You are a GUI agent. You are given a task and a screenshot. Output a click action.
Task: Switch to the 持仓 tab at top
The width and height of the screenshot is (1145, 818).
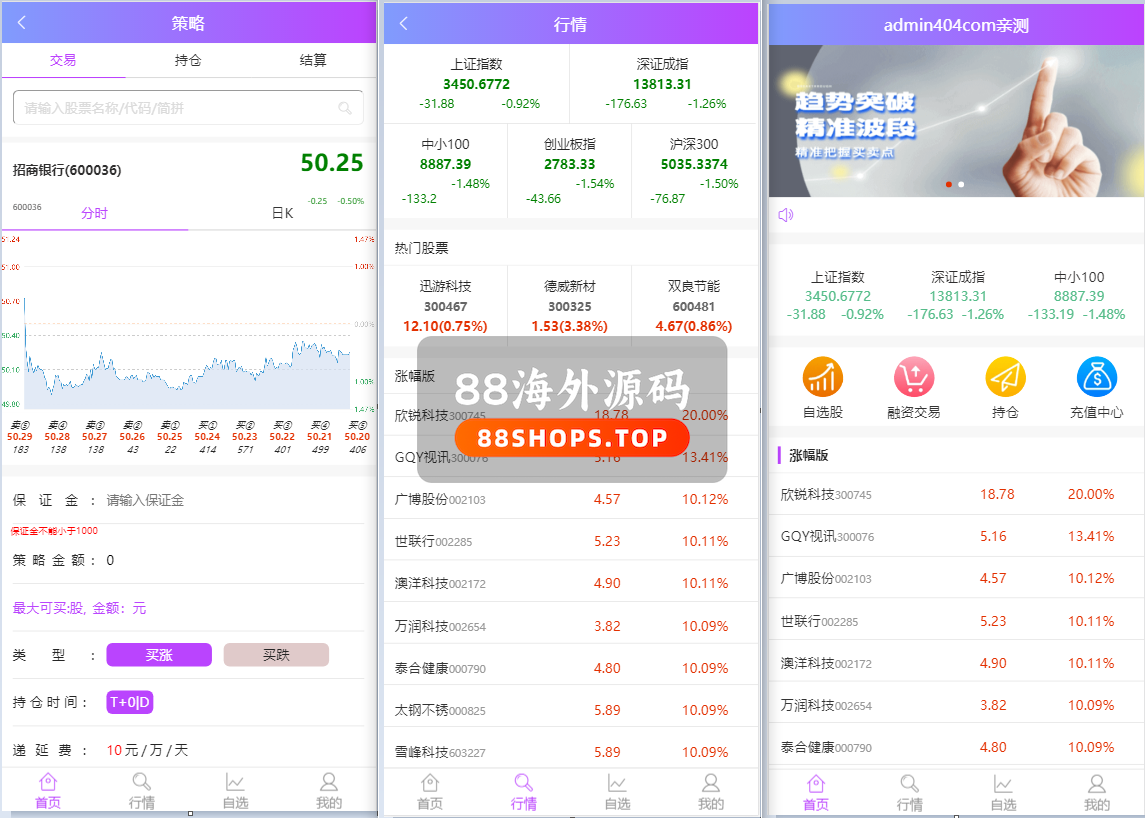[x=188, y=60]
